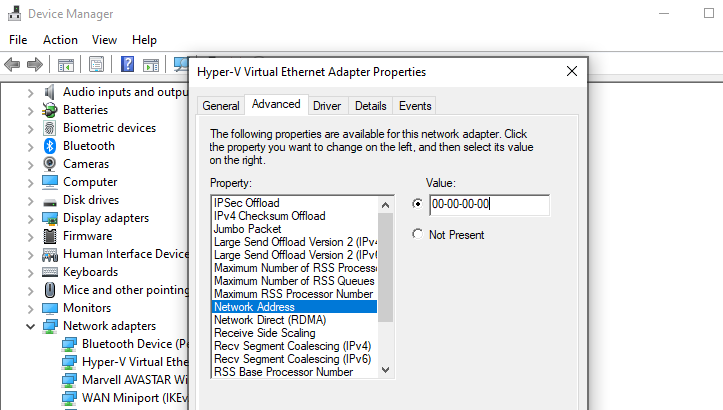The width and height of the screenshot is (723, 410).
Task: Click the Firmware chip icon
Action: pos(50,236)
